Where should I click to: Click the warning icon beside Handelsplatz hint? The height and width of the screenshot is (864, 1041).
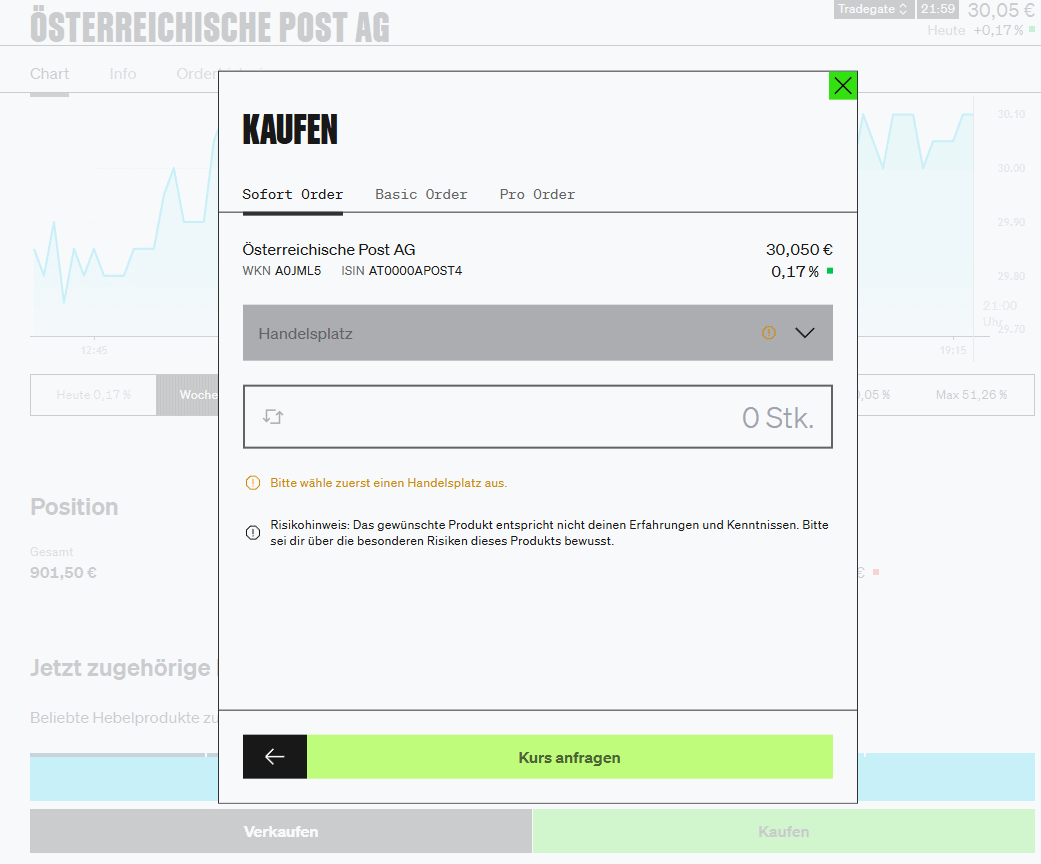(x=252, y=483)
